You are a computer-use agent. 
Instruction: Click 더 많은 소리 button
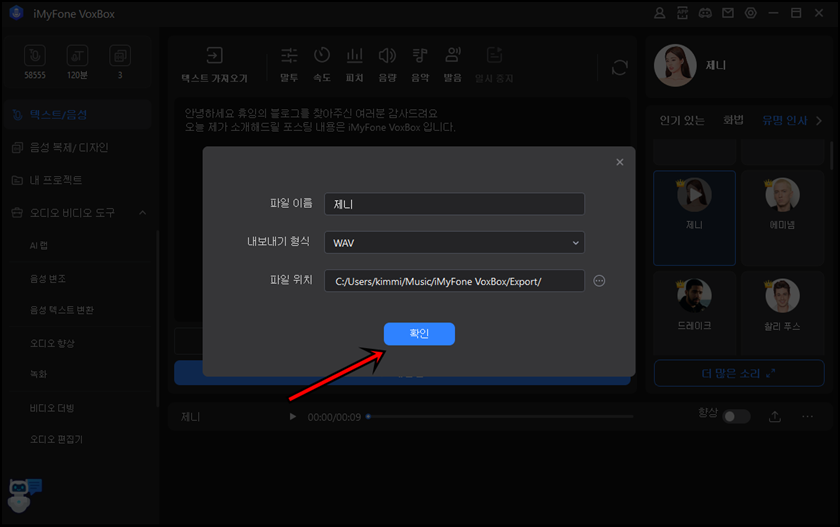click(x=739, y=373)
